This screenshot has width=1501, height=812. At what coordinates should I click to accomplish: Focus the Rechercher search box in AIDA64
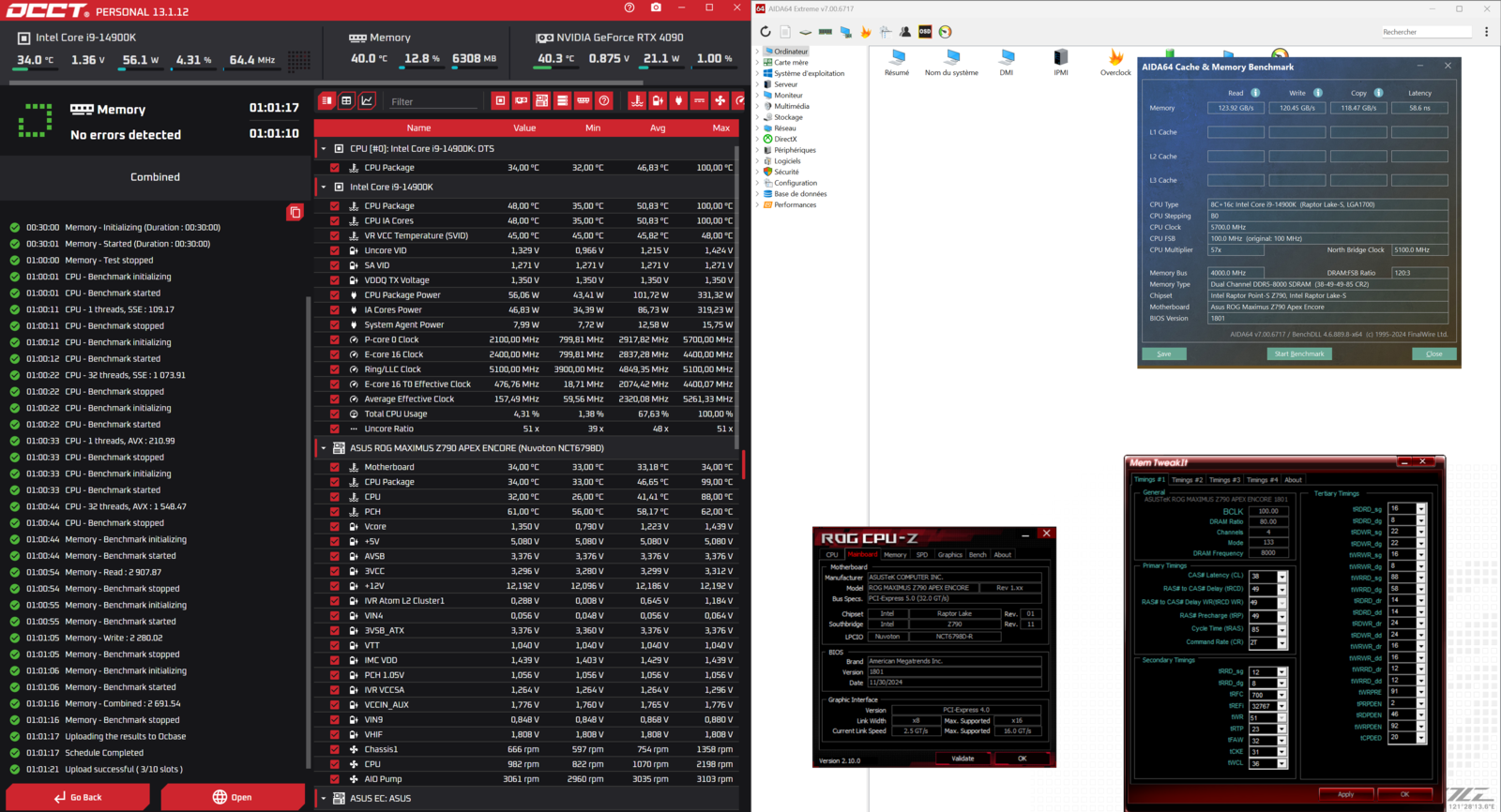point(1426,32)
